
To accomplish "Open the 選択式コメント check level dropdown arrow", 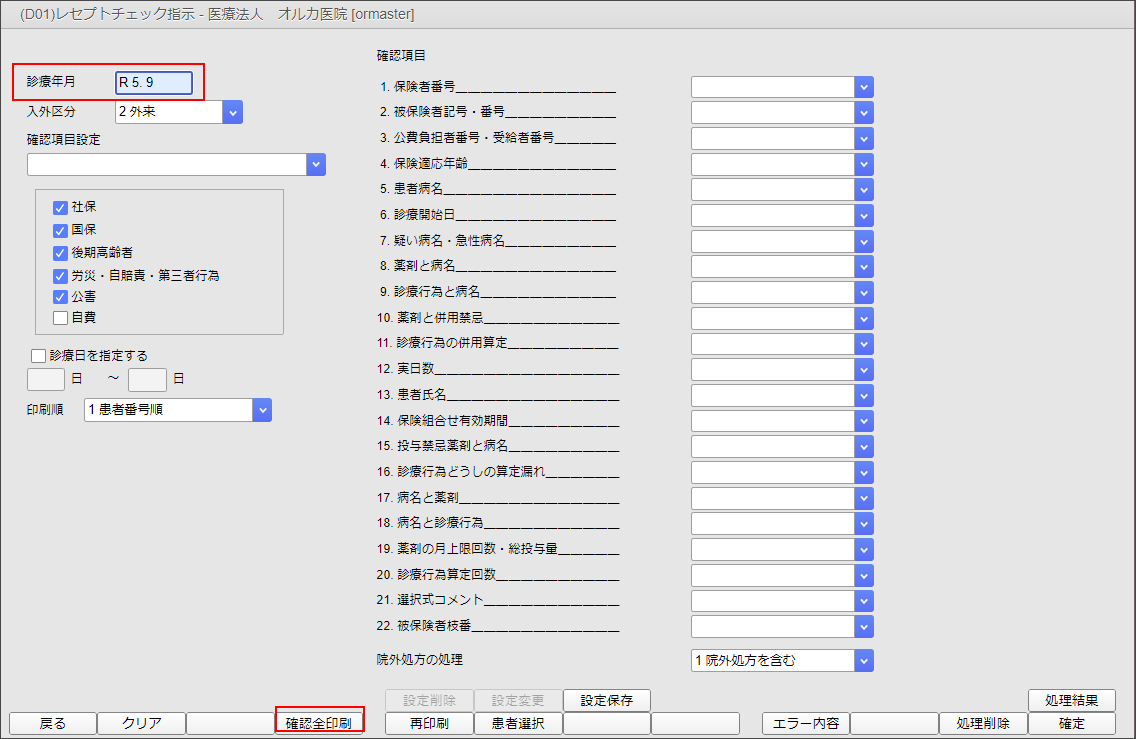I will tap(864, 600).
